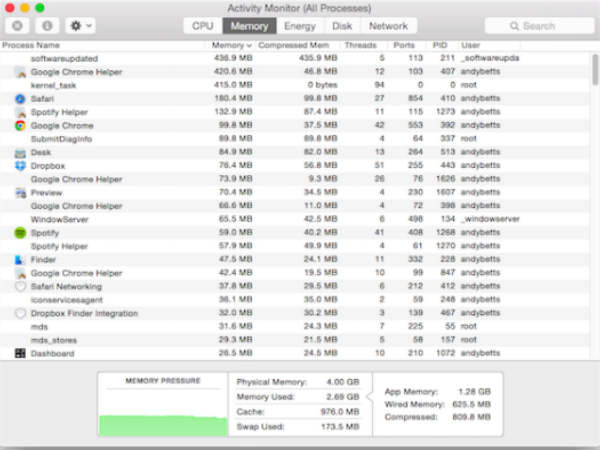
Task: Sort by PID column header
Action: point(439,45)
